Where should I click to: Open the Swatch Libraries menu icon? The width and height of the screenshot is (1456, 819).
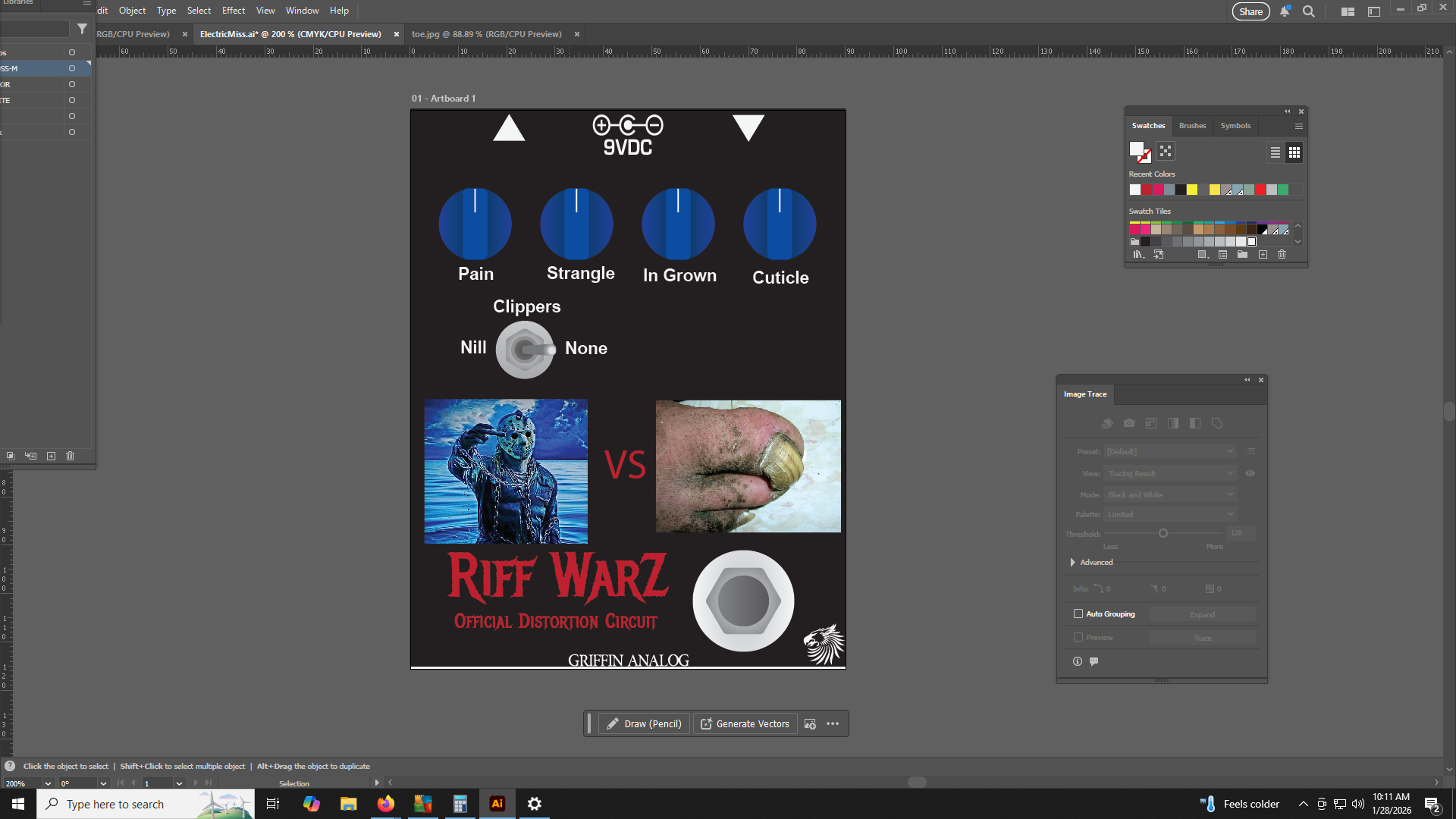coord(1137,255)
